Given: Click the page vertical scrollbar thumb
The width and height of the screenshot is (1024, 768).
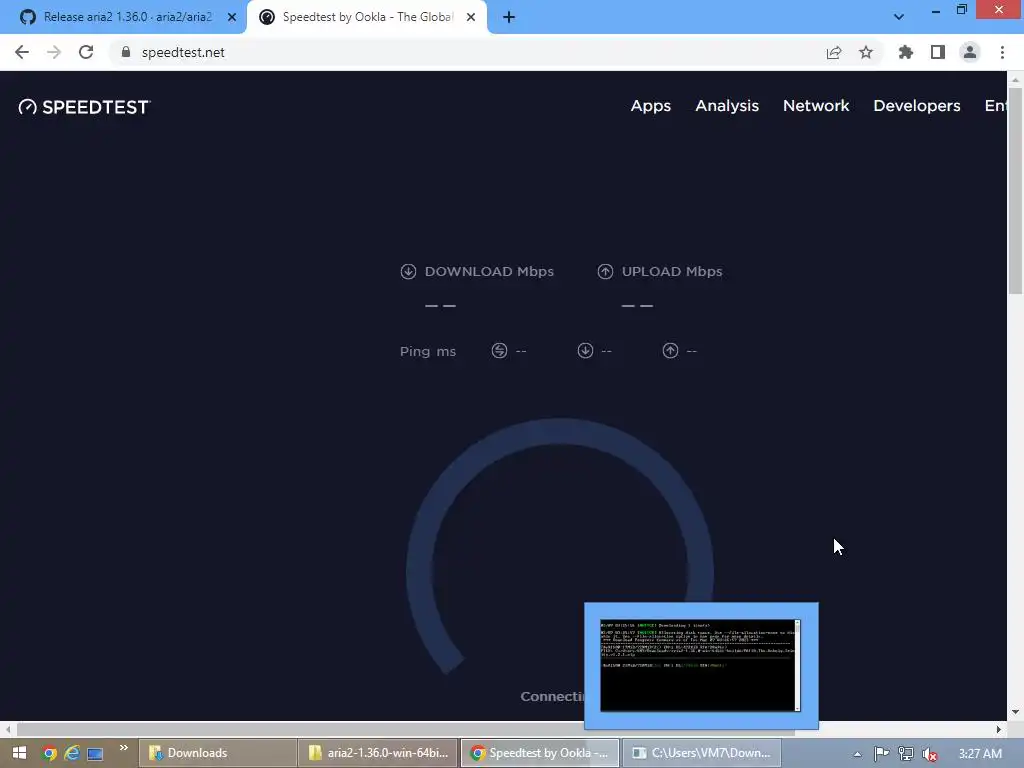Looking at the screenshot, I should pyautogui.click(x=1016, y=189).
